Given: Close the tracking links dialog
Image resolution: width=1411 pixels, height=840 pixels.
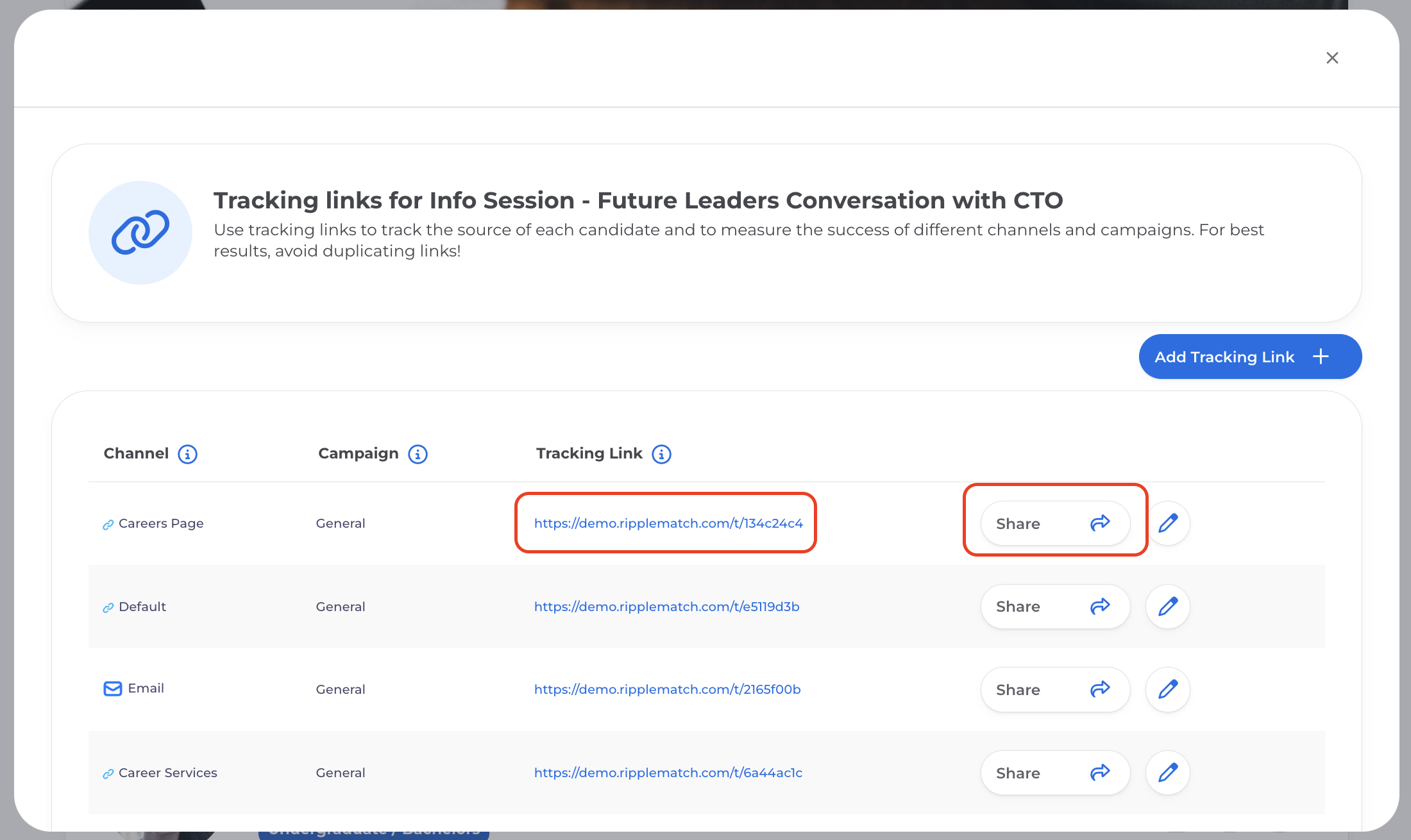Looking at the screenshot, I should 1332,58.
